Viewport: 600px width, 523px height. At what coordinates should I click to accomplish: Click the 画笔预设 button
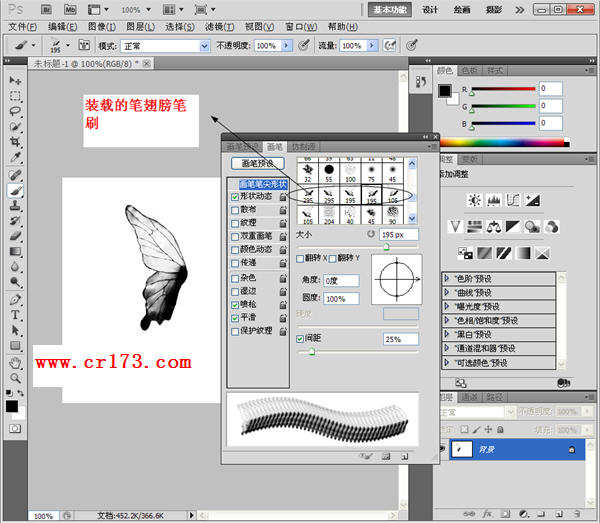(258, 163)
